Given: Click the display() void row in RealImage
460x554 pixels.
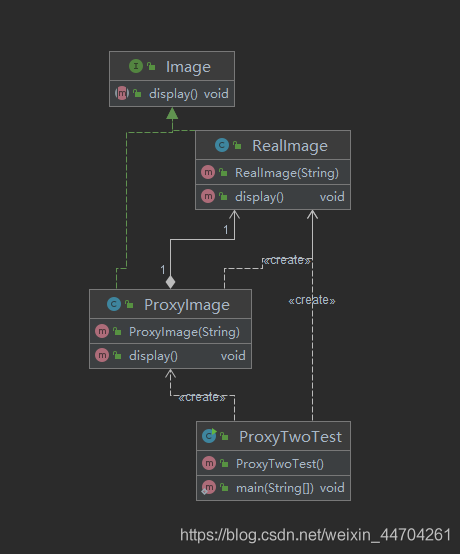Looking at the screenshot, I should [273, 197].
